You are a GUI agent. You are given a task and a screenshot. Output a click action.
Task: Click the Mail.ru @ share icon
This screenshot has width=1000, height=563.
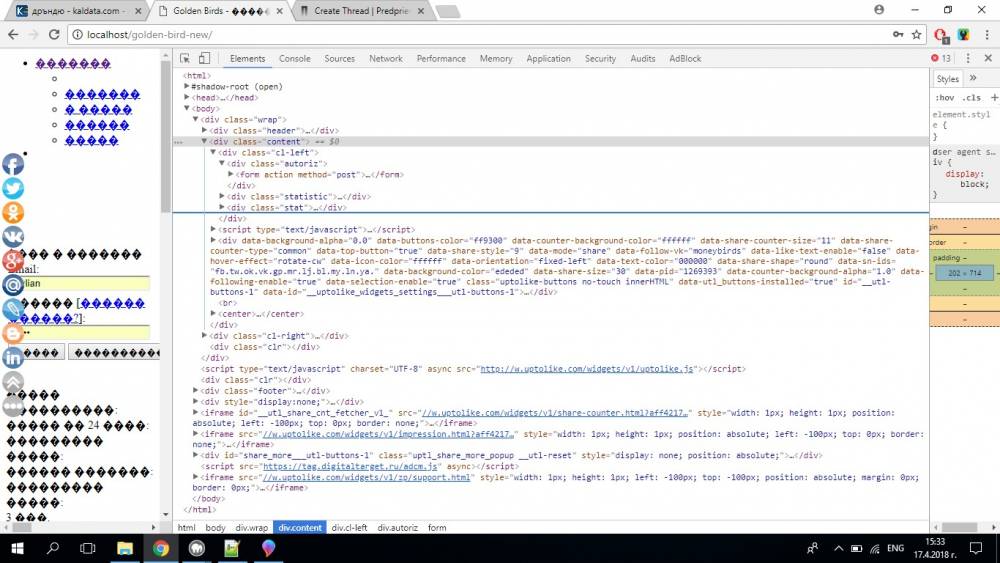(13, 285)
